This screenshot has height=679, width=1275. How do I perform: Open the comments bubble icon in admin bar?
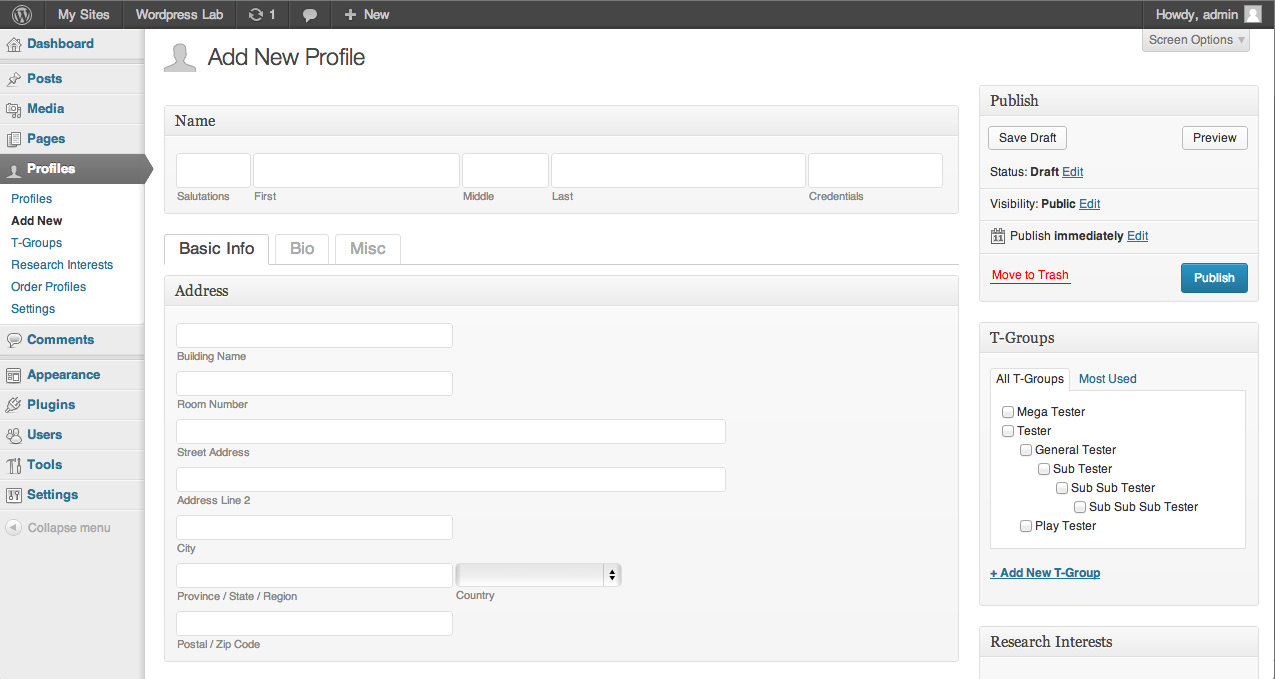coord(310,15)
